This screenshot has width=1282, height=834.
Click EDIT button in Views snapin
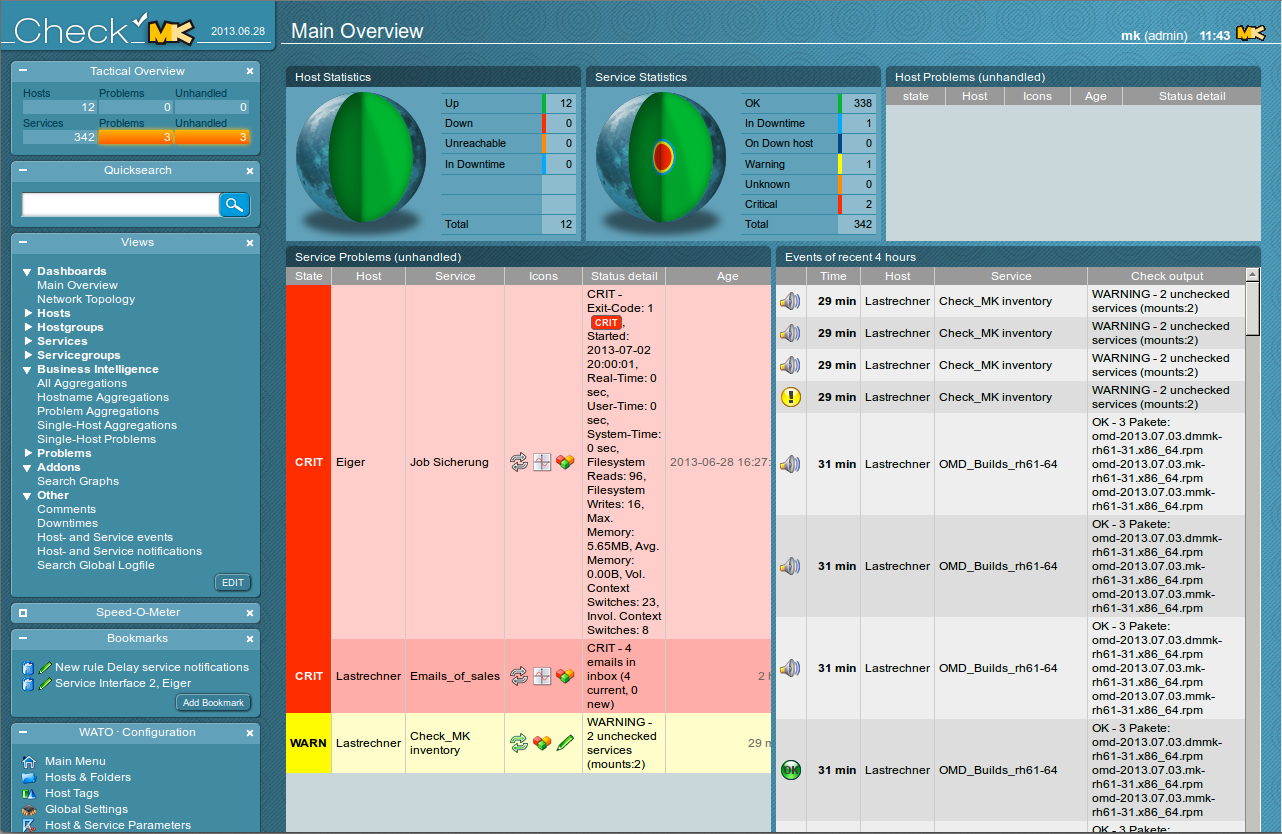[233, 583]
